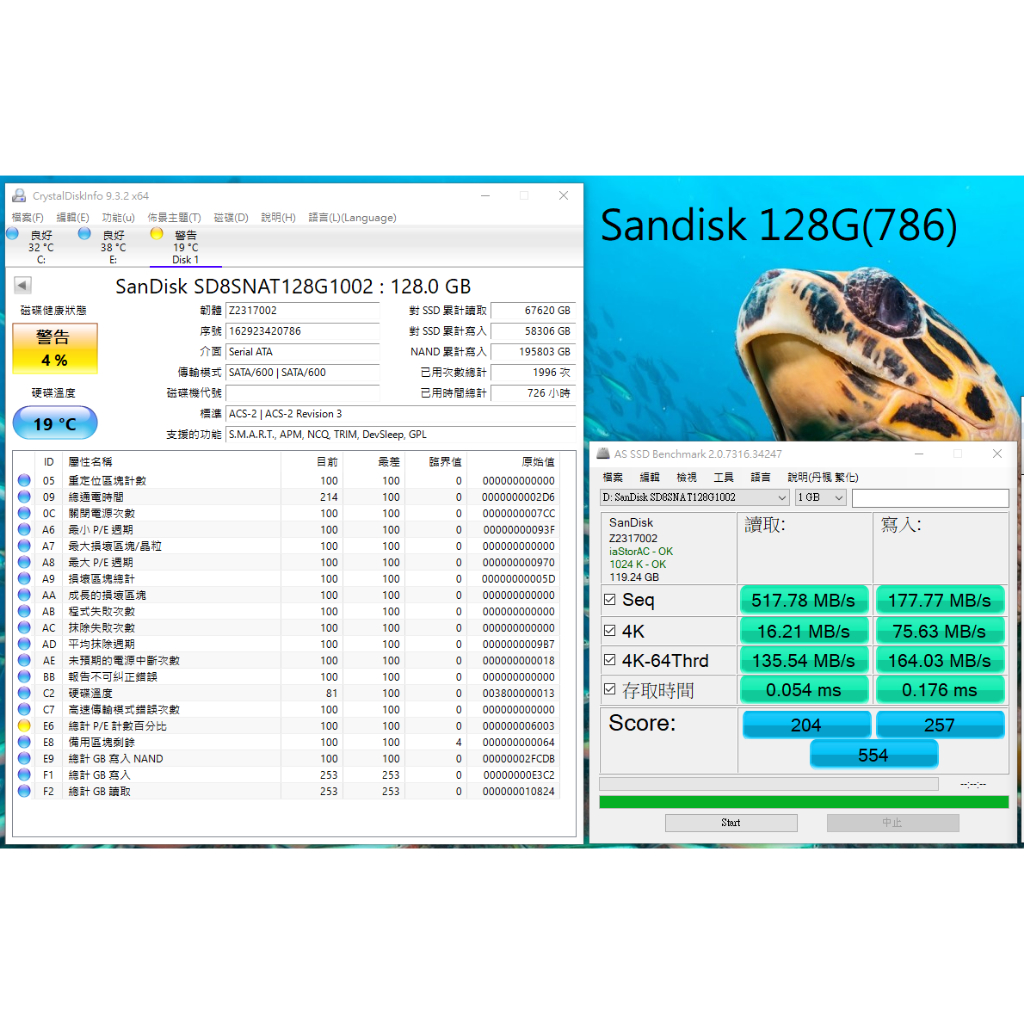Click the Start benchmark button

[x=731, y=823]
